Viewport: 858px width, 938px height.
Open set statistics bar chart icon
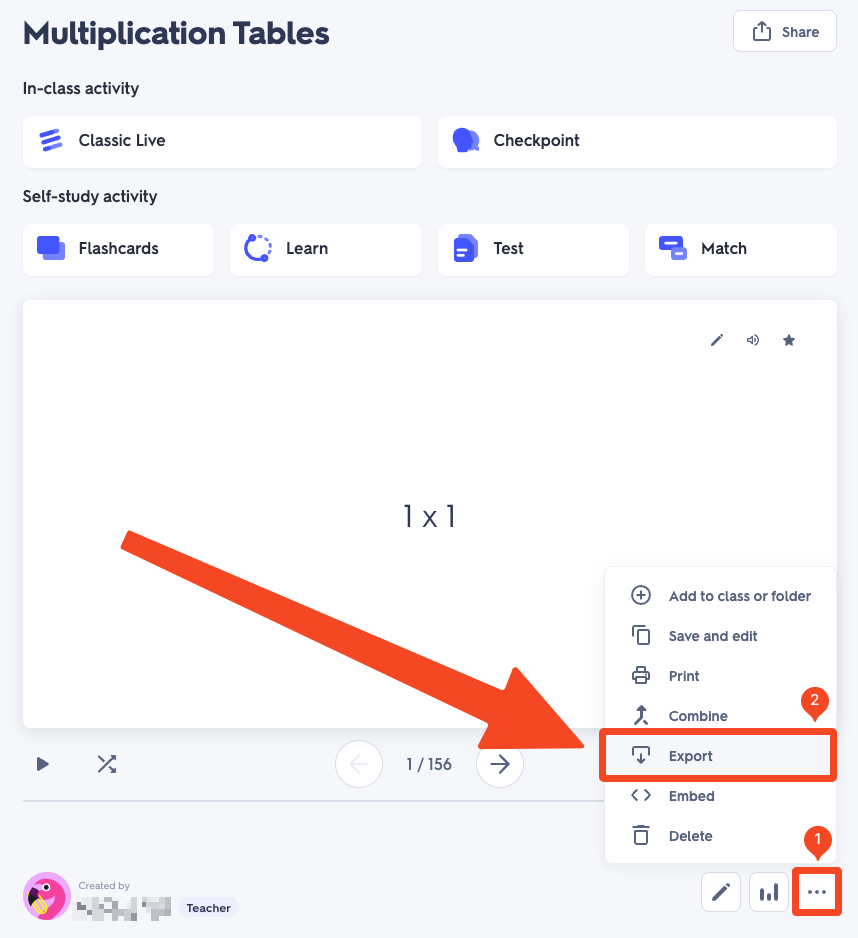[769, 892]
